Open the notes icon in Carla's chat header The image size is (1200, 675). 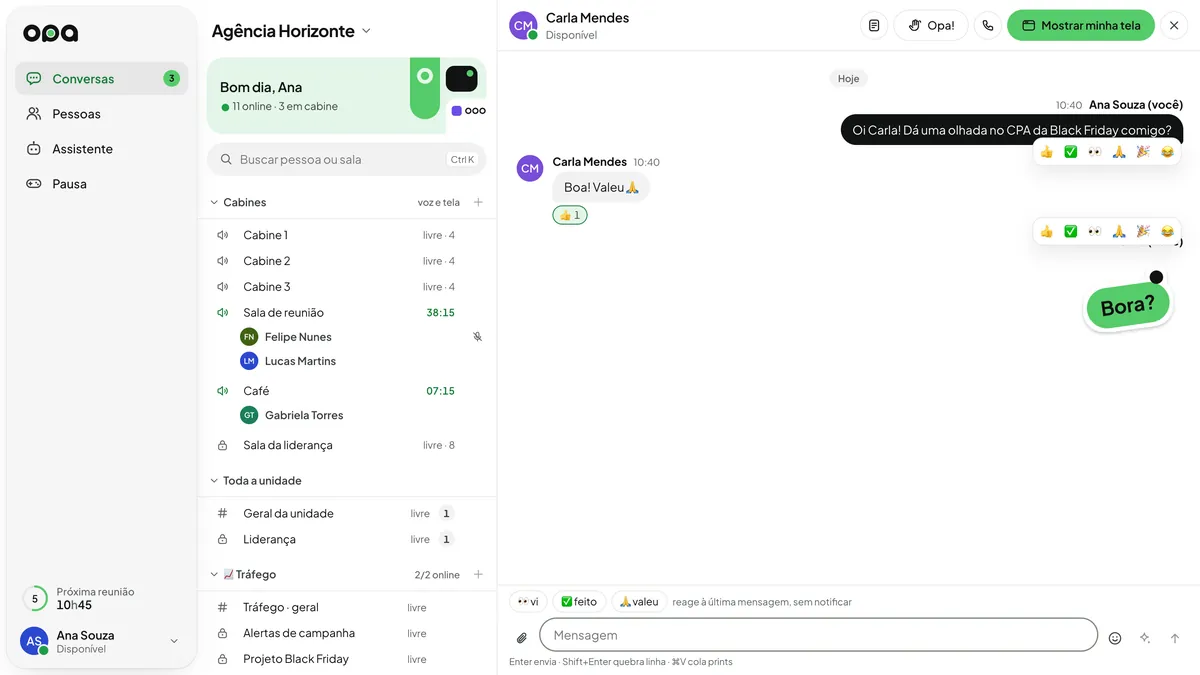click(x=874, y=26)
